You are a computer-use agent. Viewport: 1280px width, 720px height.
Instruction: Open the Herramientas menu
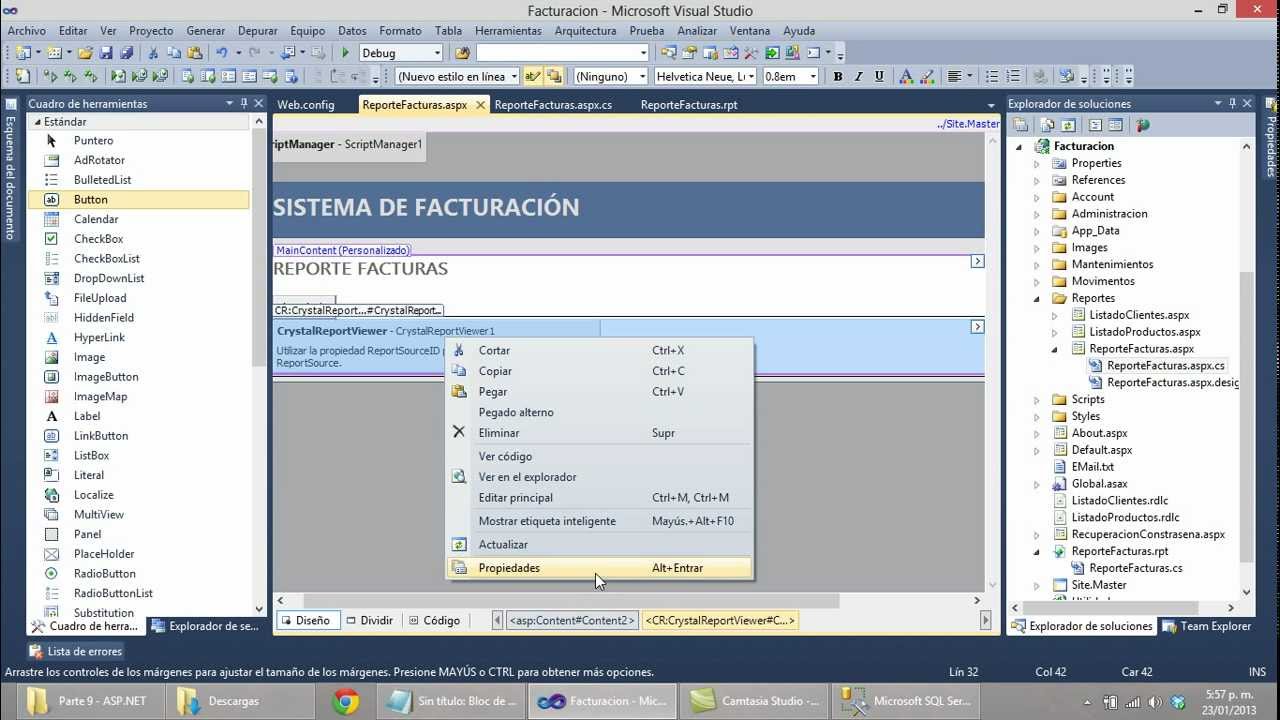coord(508,31)
